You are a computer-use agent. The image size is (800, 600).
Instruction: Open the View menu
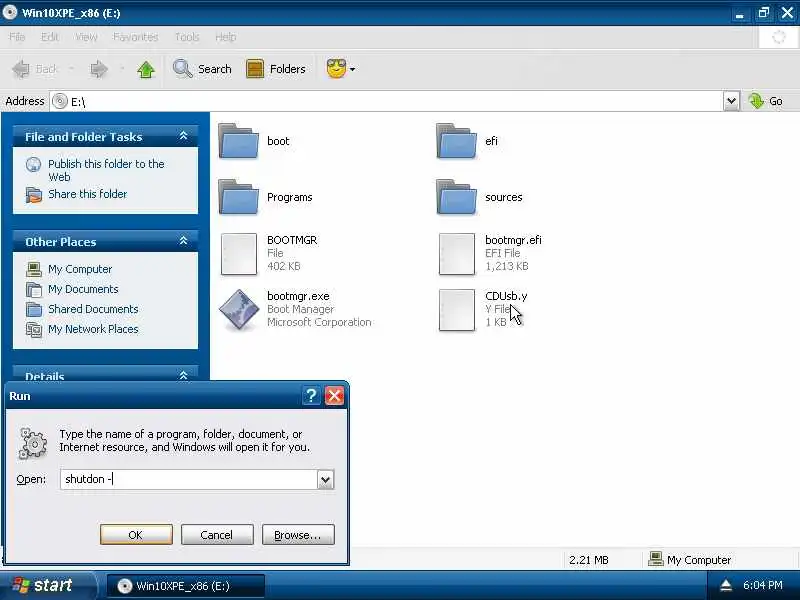pyautogui.click(x=86, y=37)
